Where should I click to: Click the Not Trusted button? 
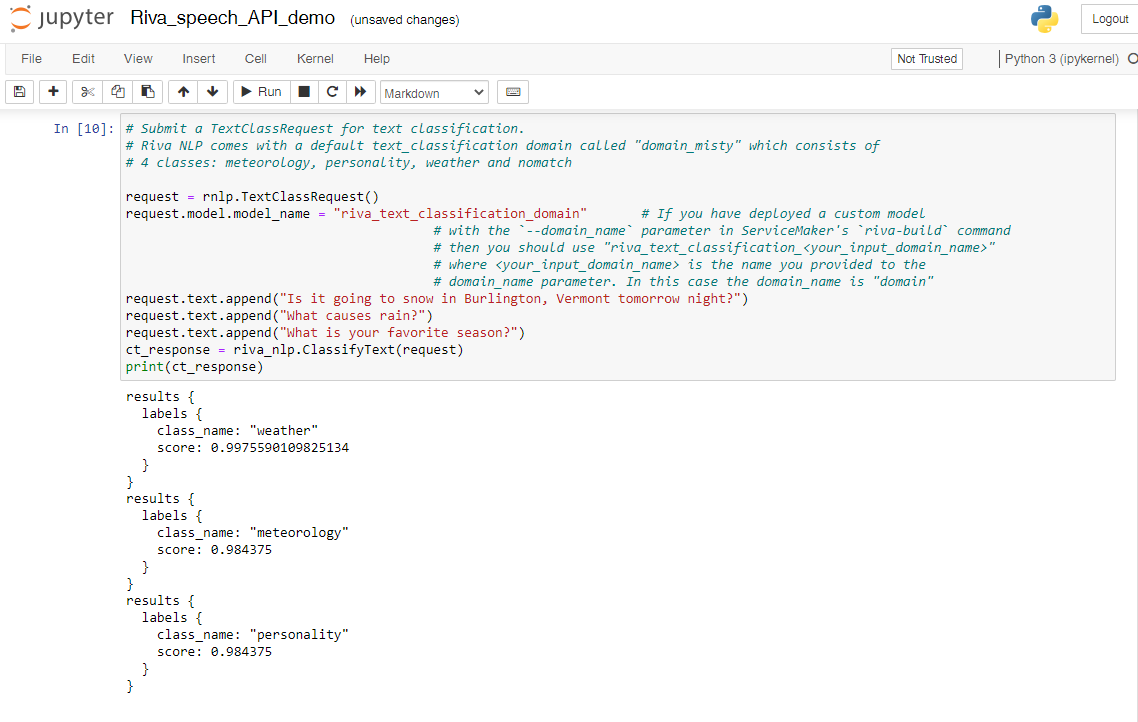pyautogui.click(x=927, y=59)
